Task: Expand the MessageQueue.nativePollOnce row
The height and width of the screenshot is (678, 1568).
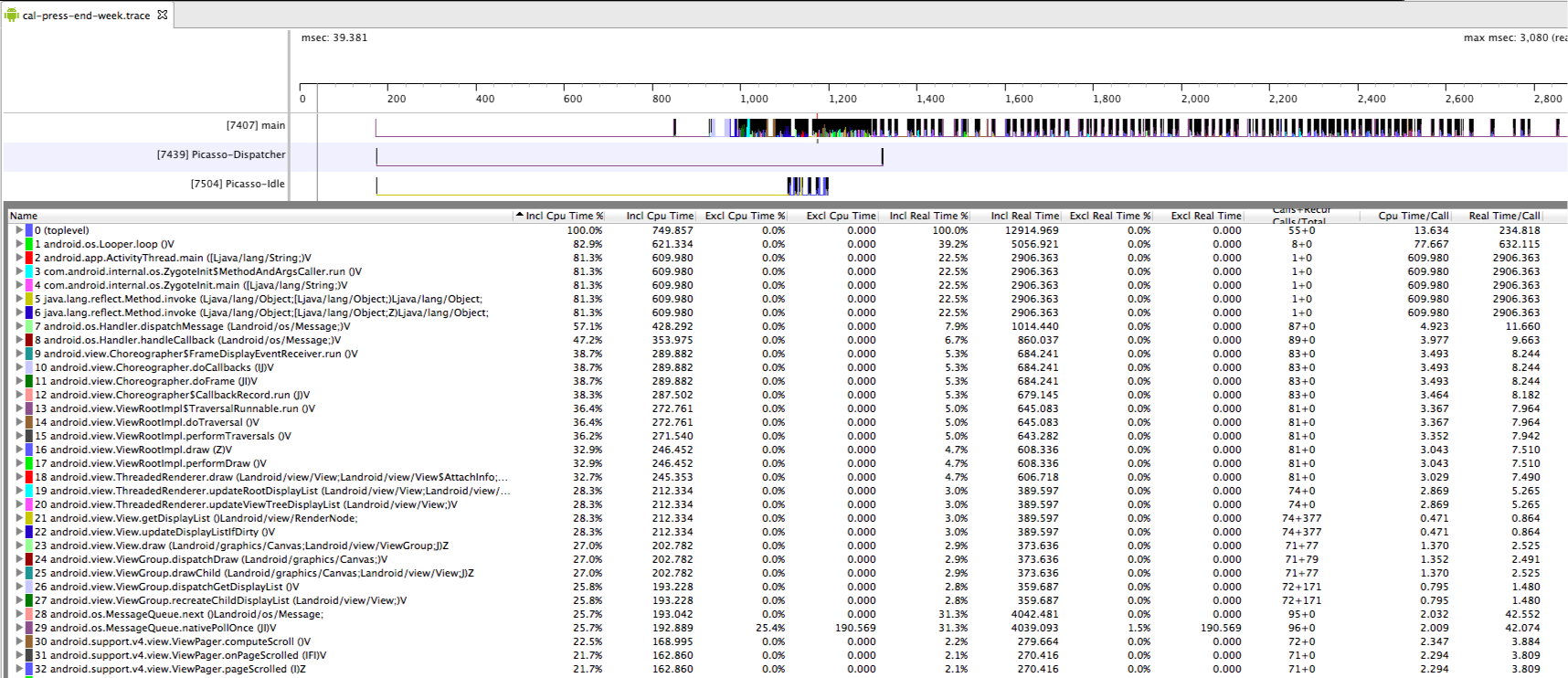Action: click(x=18, y=628)
